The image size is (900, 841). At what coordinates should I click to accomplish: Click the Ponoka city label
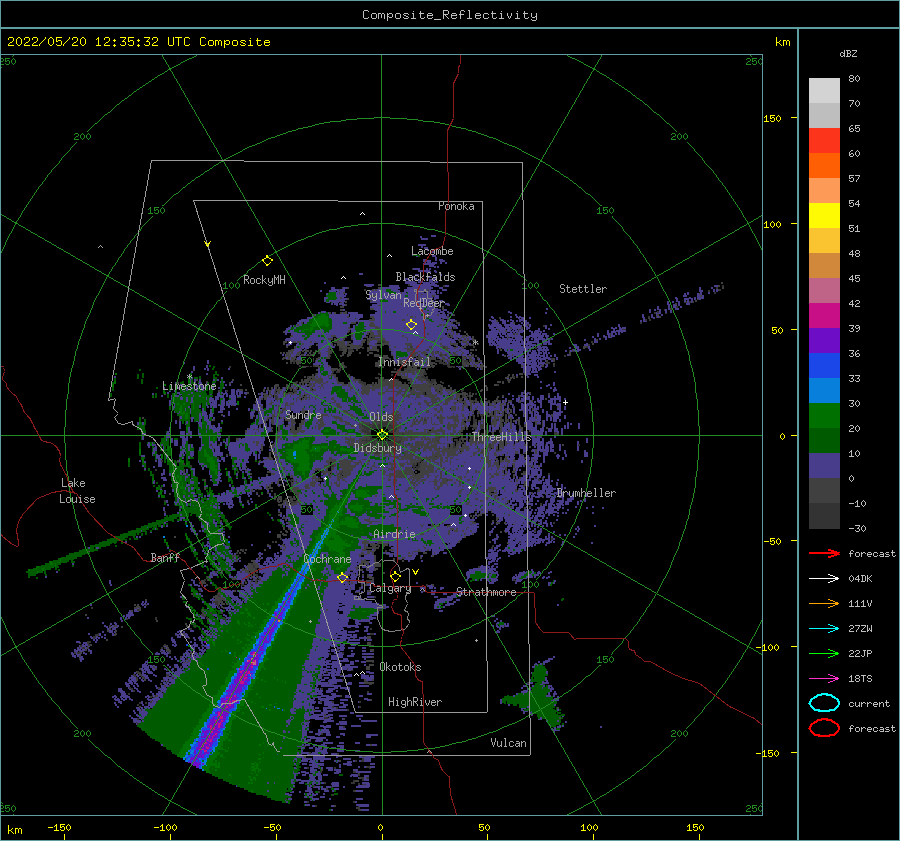pyautogui.click(x=456, y=206)
